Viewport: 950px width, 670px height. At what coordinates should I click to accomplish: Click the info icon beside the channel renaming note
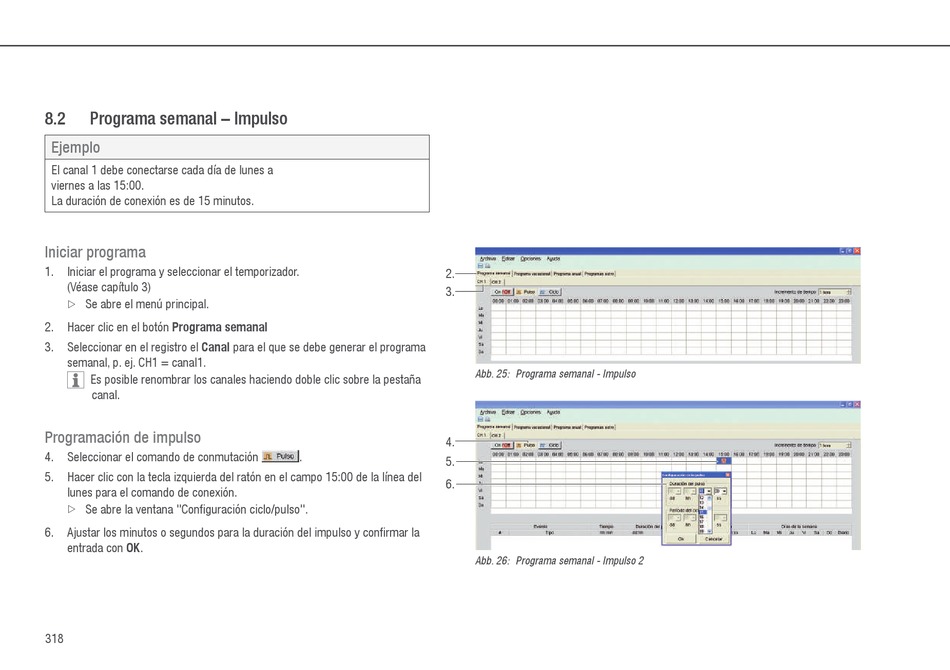76,380
